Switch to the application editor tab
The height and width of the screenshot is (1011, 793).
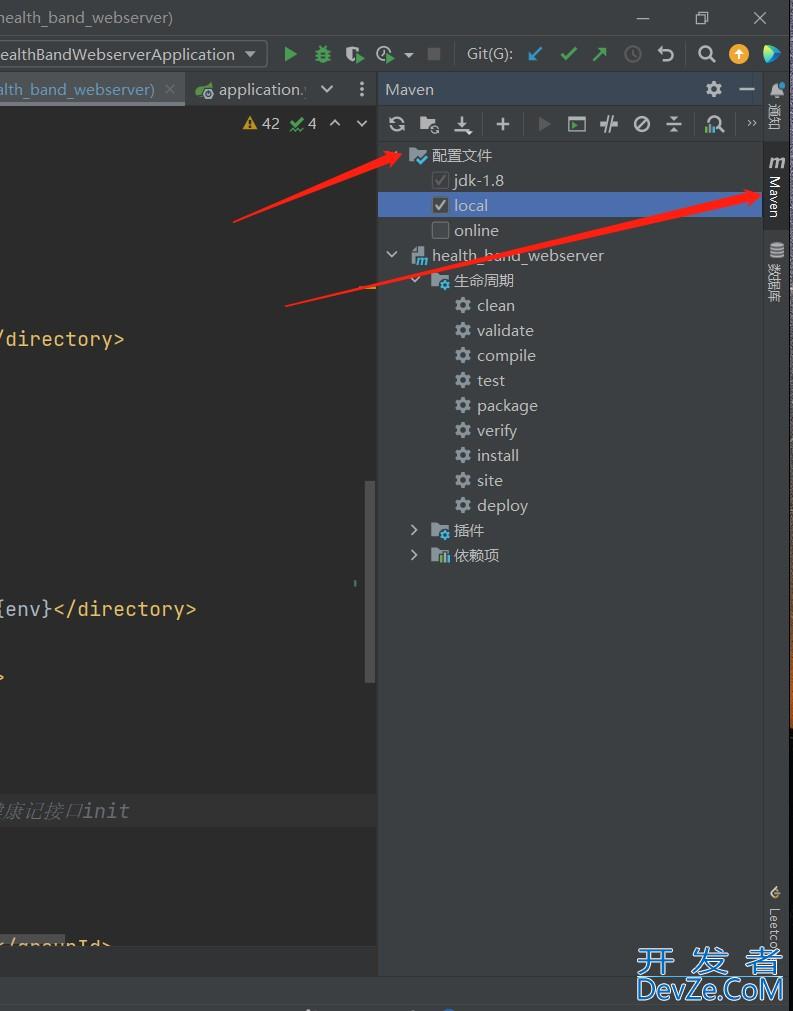click(258, 89)
